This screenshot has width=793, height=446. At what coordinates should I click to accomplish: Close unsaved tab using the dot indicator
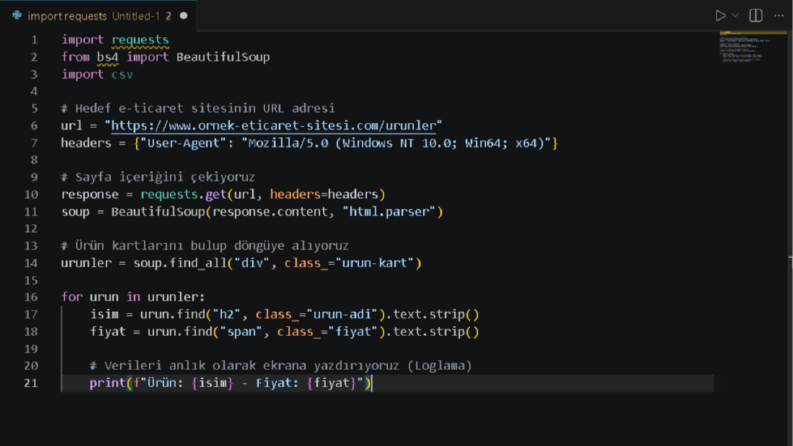click(x=184, y=16)
